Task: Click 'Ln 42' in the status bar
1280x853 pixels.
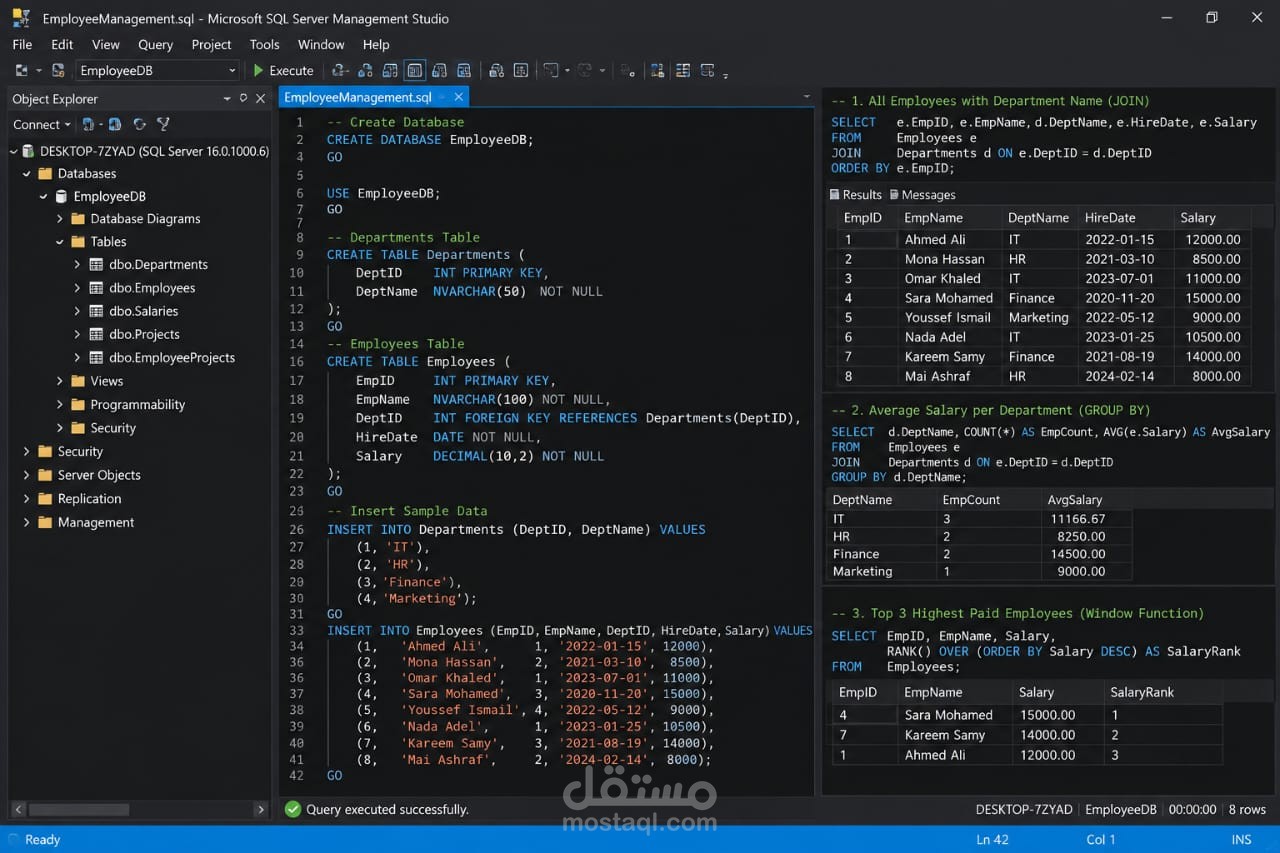Action: click(992, 840)
